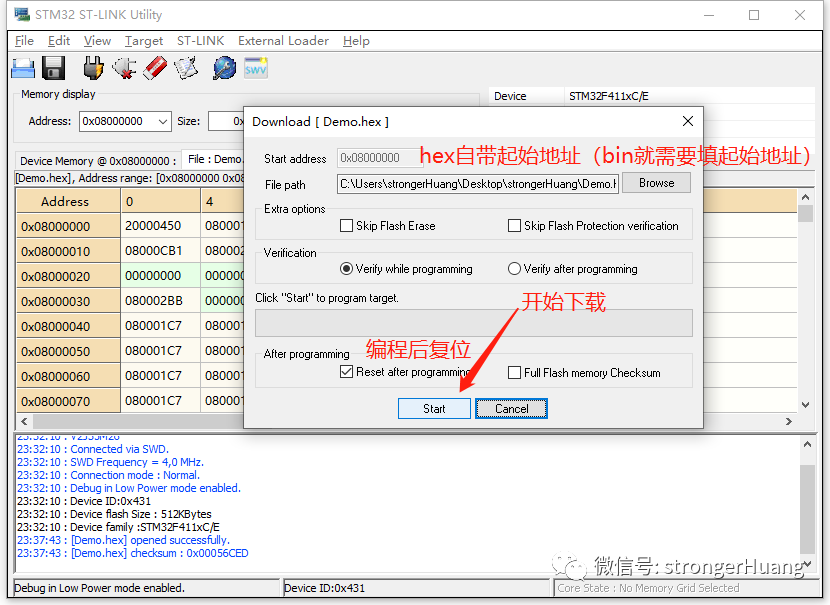Viewport: 830px width, 605px height.
Task: Select Verify after programming radio button
Action: coord(514,269)
